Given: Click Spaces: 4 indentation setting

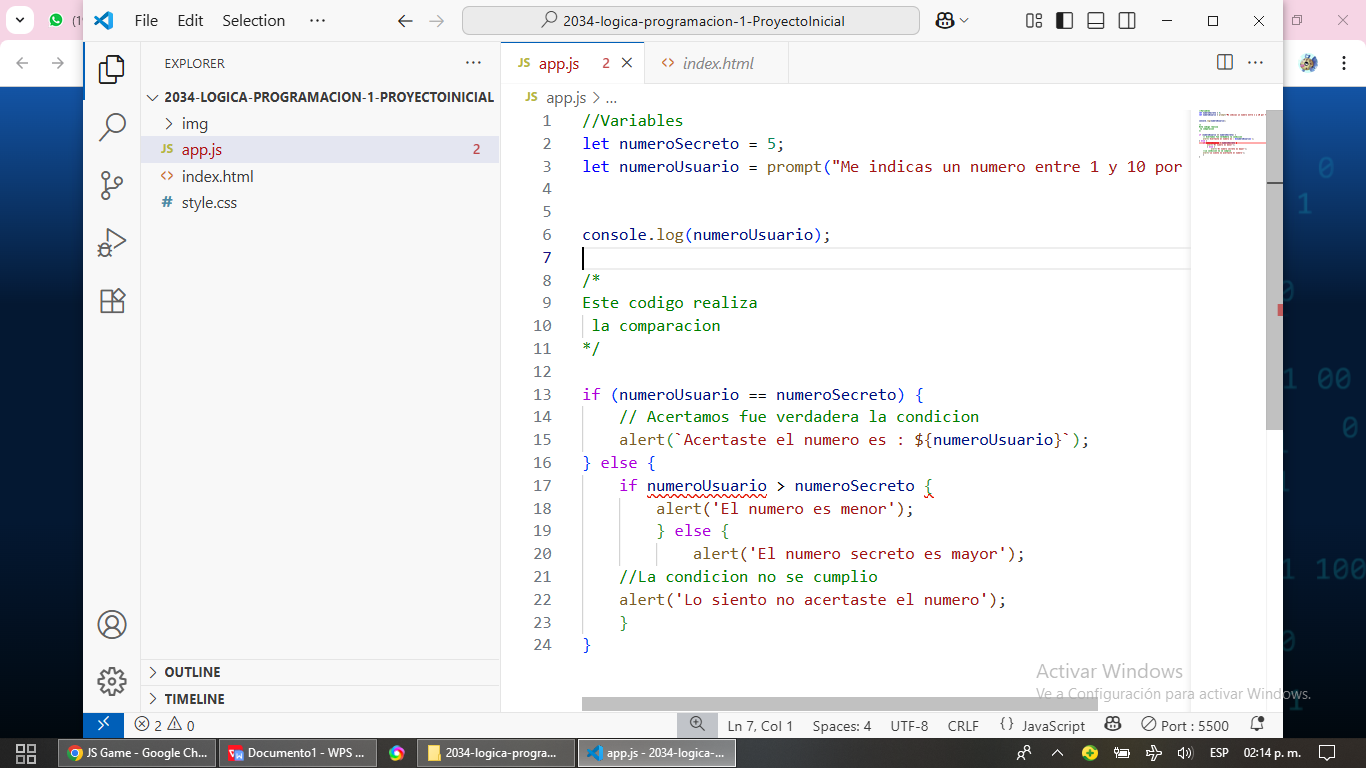Looking at the screenshot, I should (841, 725).
